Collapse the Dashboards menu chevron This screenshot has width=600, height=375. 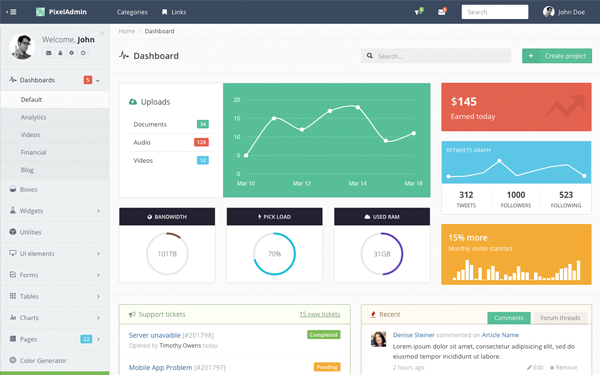point(98,80)
